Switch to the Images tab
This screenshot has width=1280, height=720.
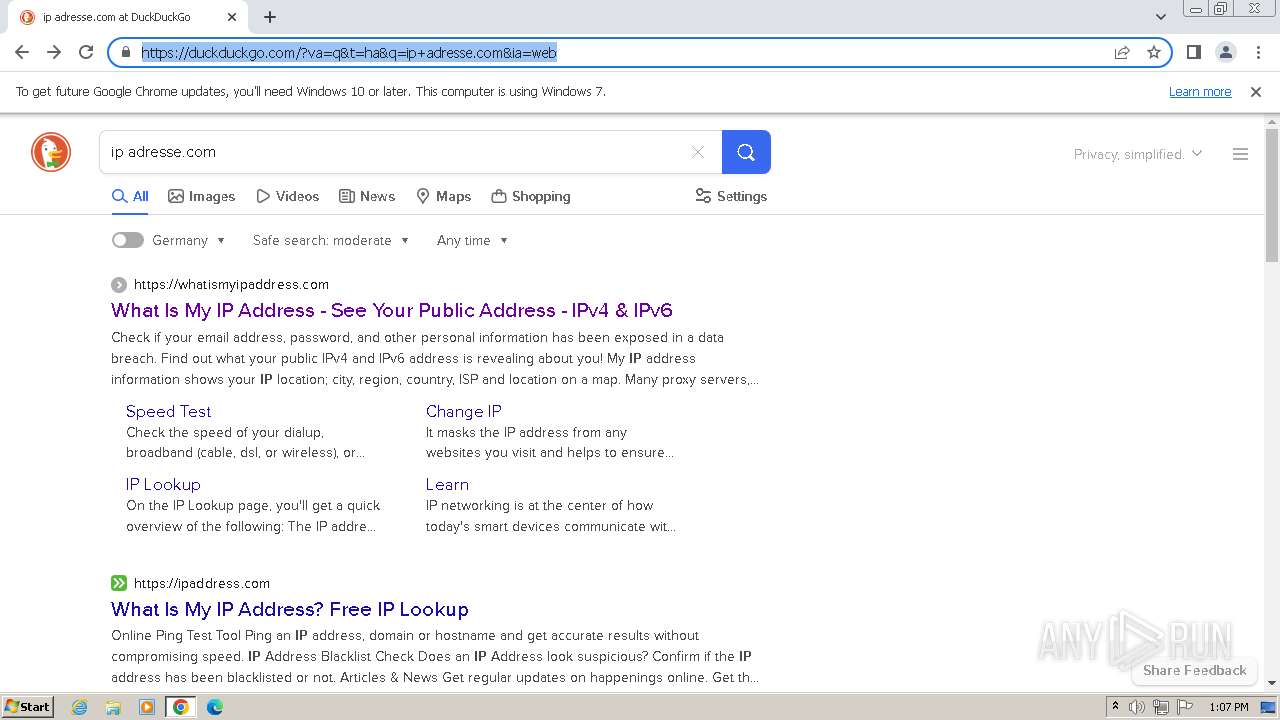(202, 196)
